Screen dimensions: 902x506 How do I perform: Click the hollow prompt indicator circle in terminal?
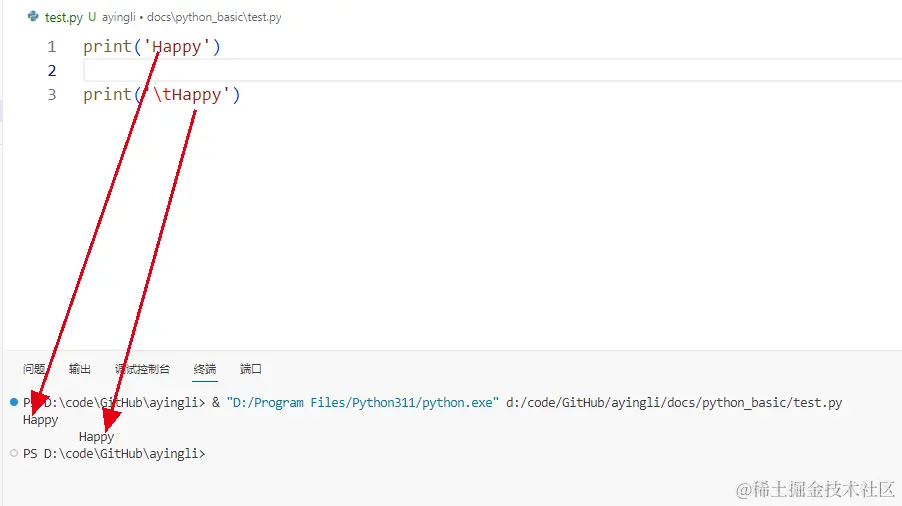coord(14,453)
